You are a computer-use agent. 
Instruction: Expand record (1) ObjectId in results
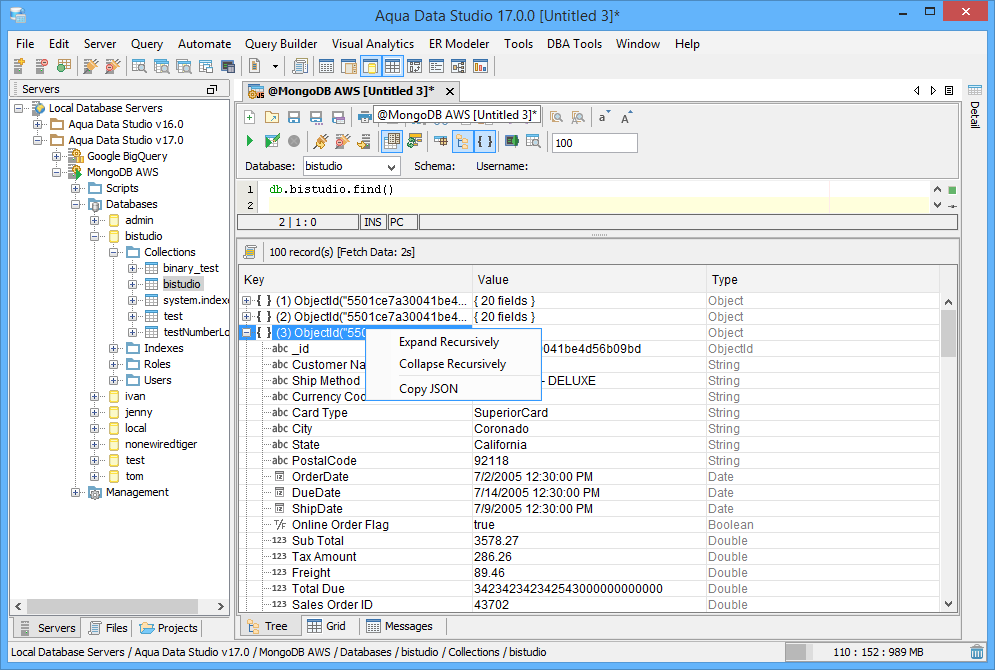click(246, 301)
